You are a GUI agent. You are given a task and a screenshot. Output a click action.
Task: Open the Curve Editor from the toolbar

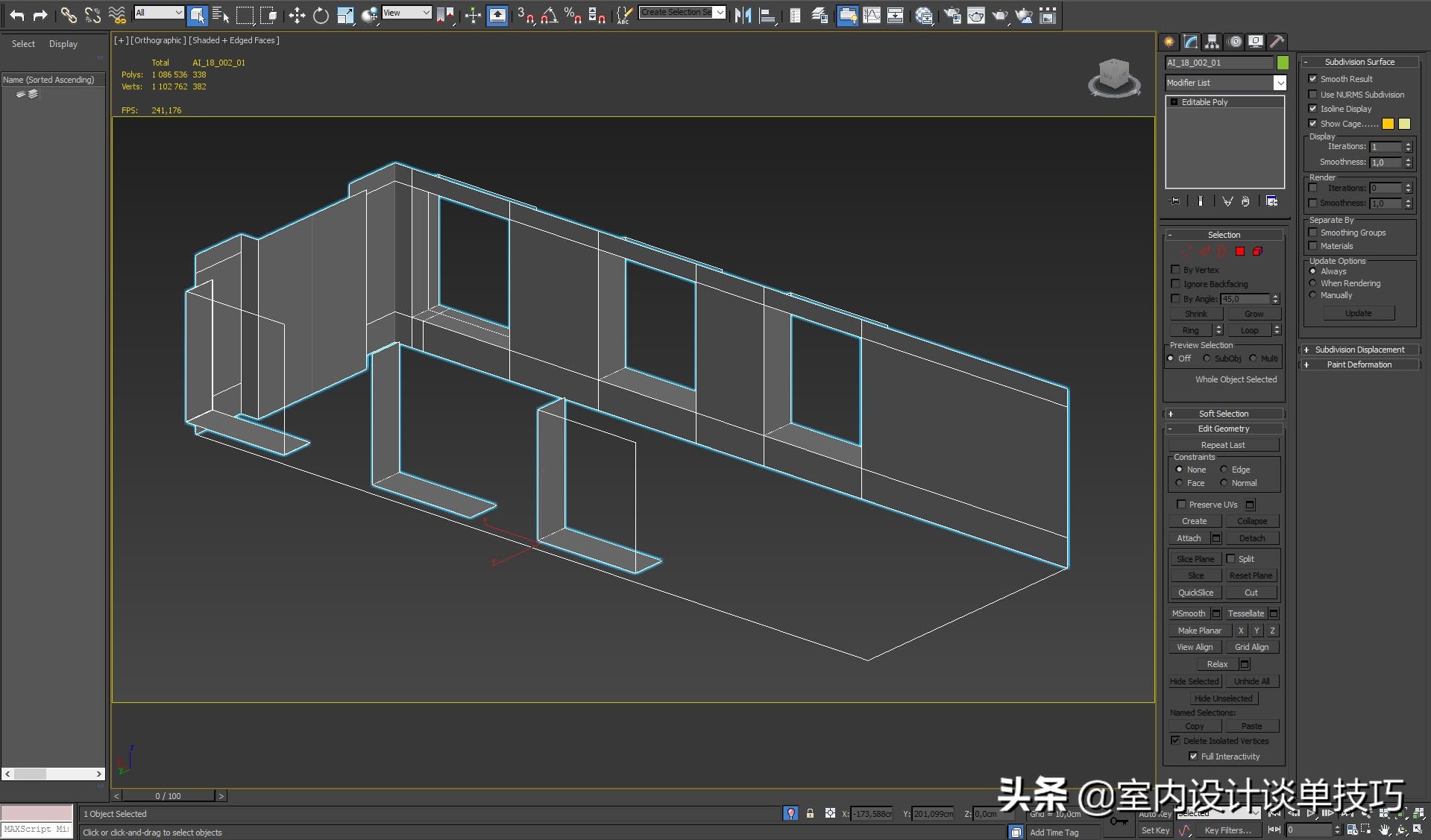point(871,15)
